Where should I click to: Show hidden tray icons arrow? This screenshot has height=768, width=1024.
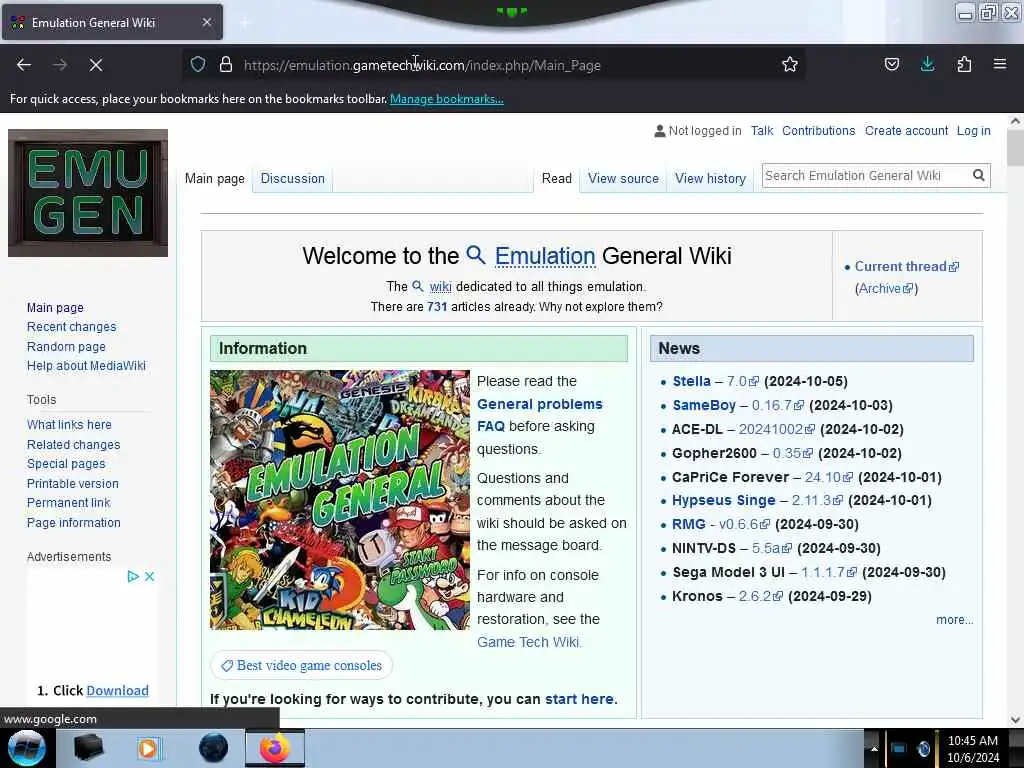[874, 748]
